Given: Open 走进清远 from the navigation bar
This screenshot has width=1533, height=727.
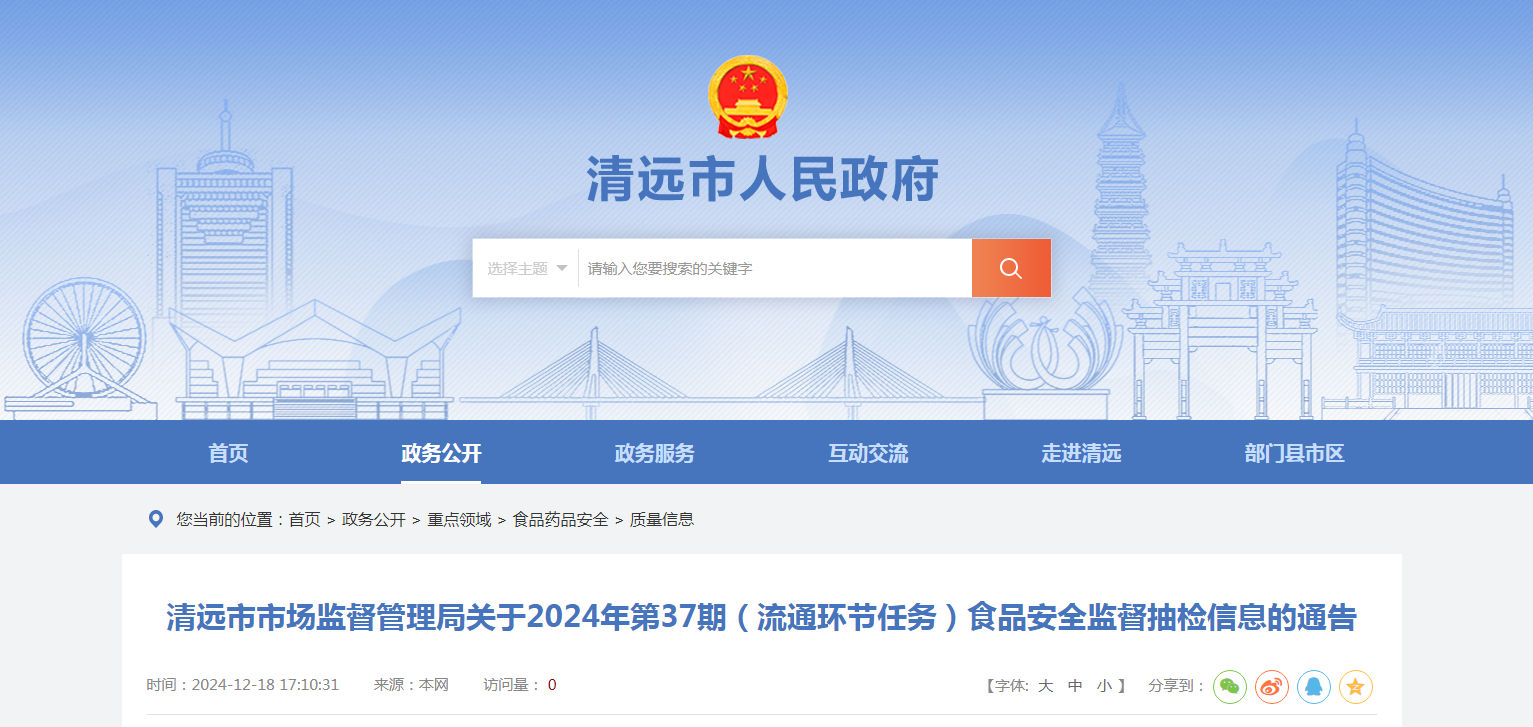Looking at the screenshot, I should pyautogui.click(x=1081, y=453).
